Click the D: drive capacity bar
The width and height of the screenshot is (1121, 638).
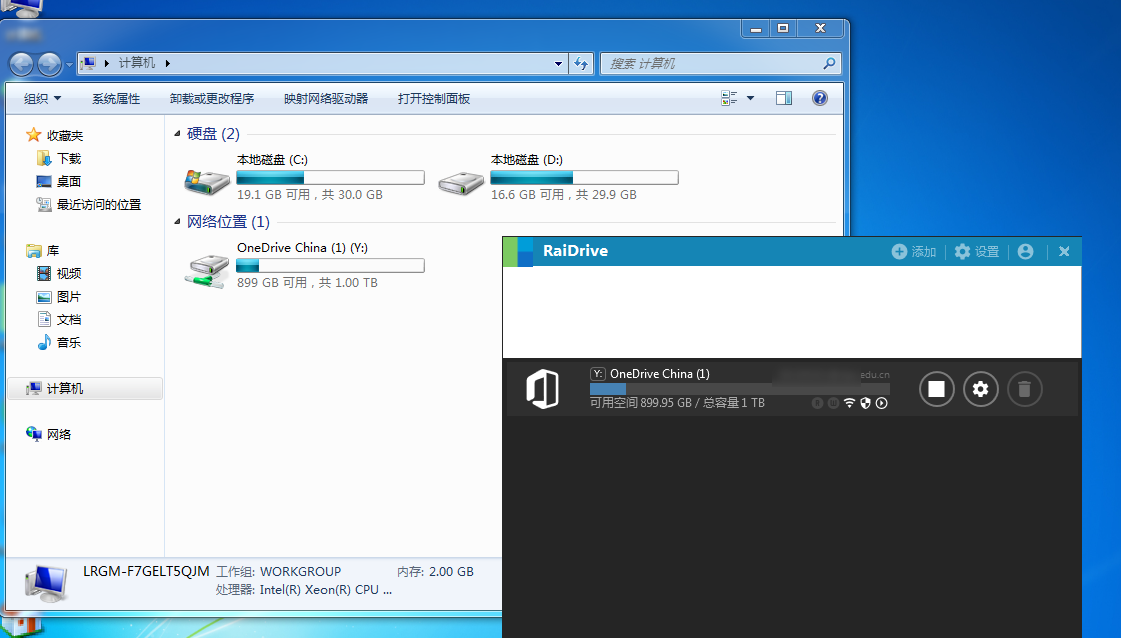click(584, 177)
